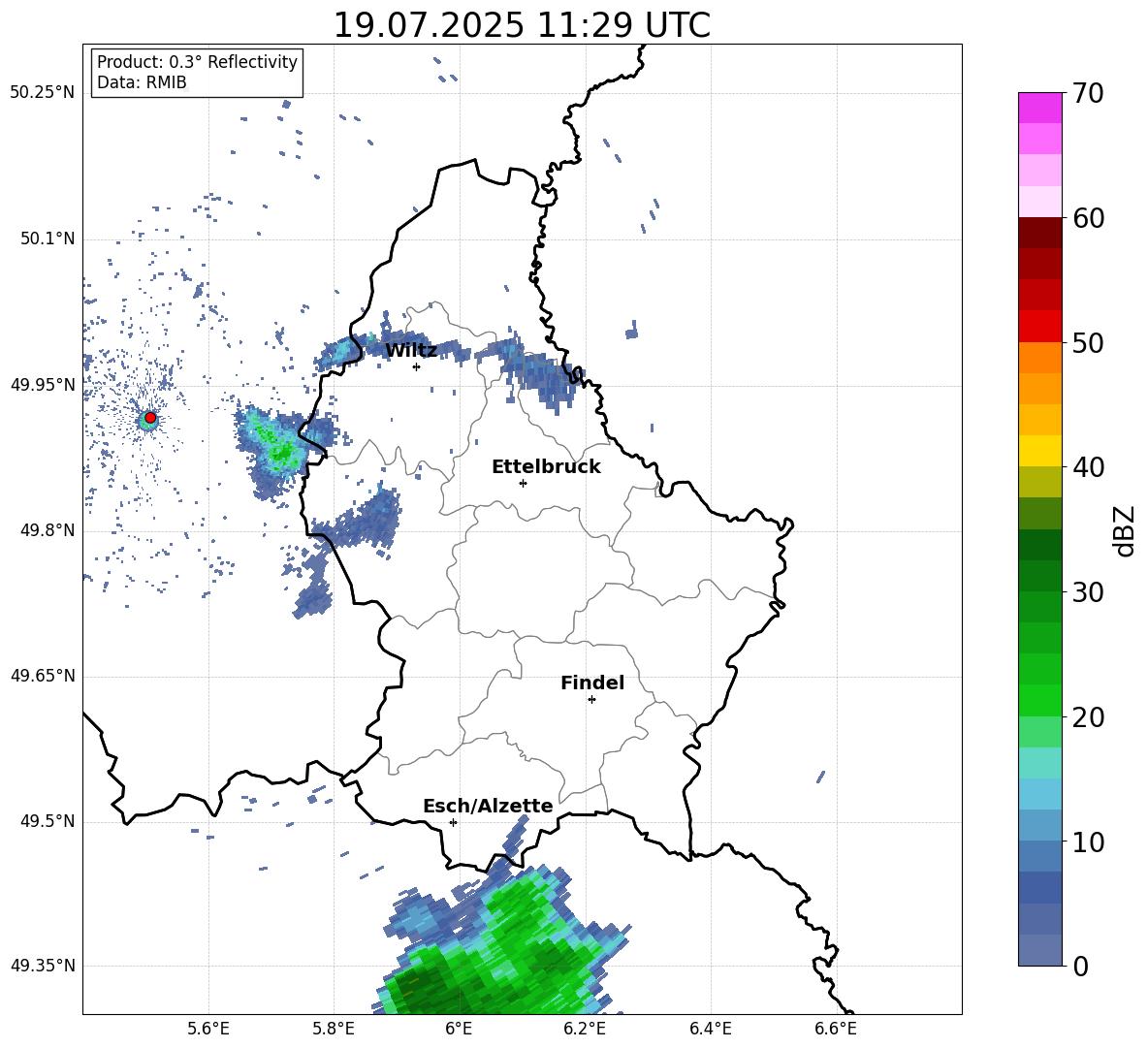This screenshot has height=1048, width=1148.
Task: Select the Ettelbruck city label
Action: [546, 467]
